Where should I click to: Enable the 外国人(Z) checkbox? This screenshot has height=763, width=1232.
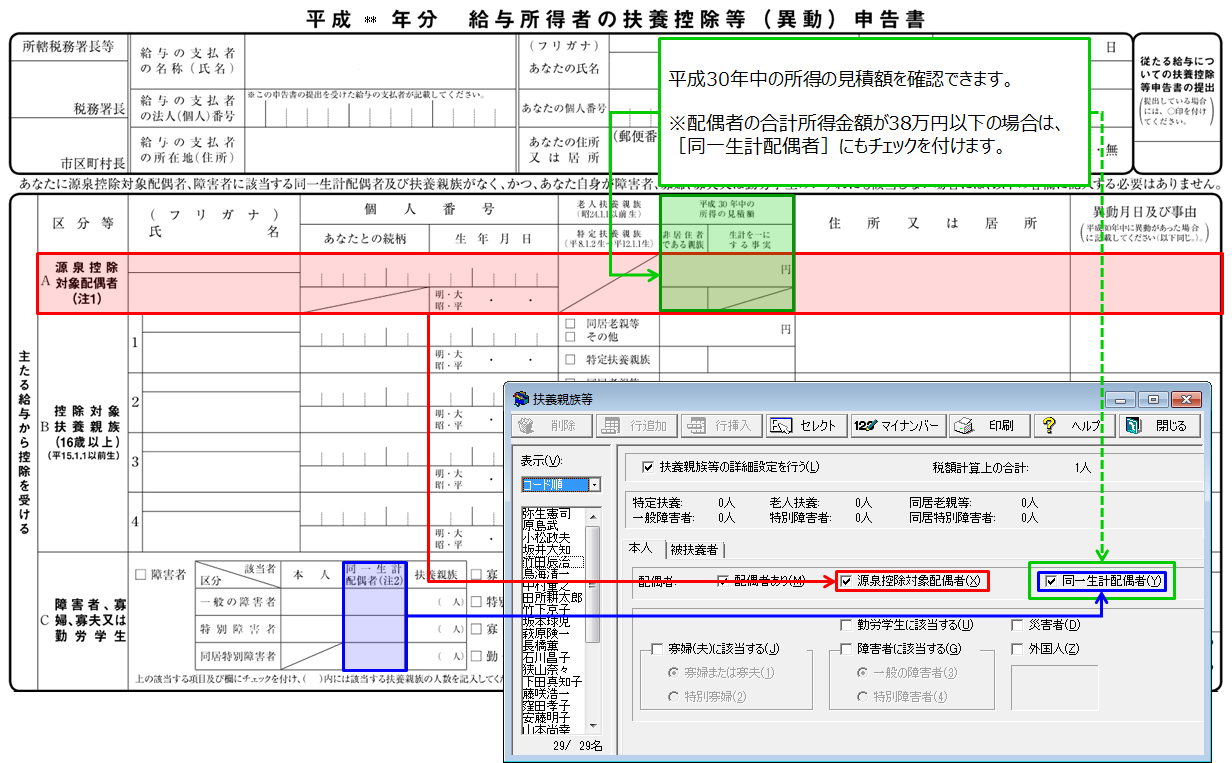(x=1046, y=649)
